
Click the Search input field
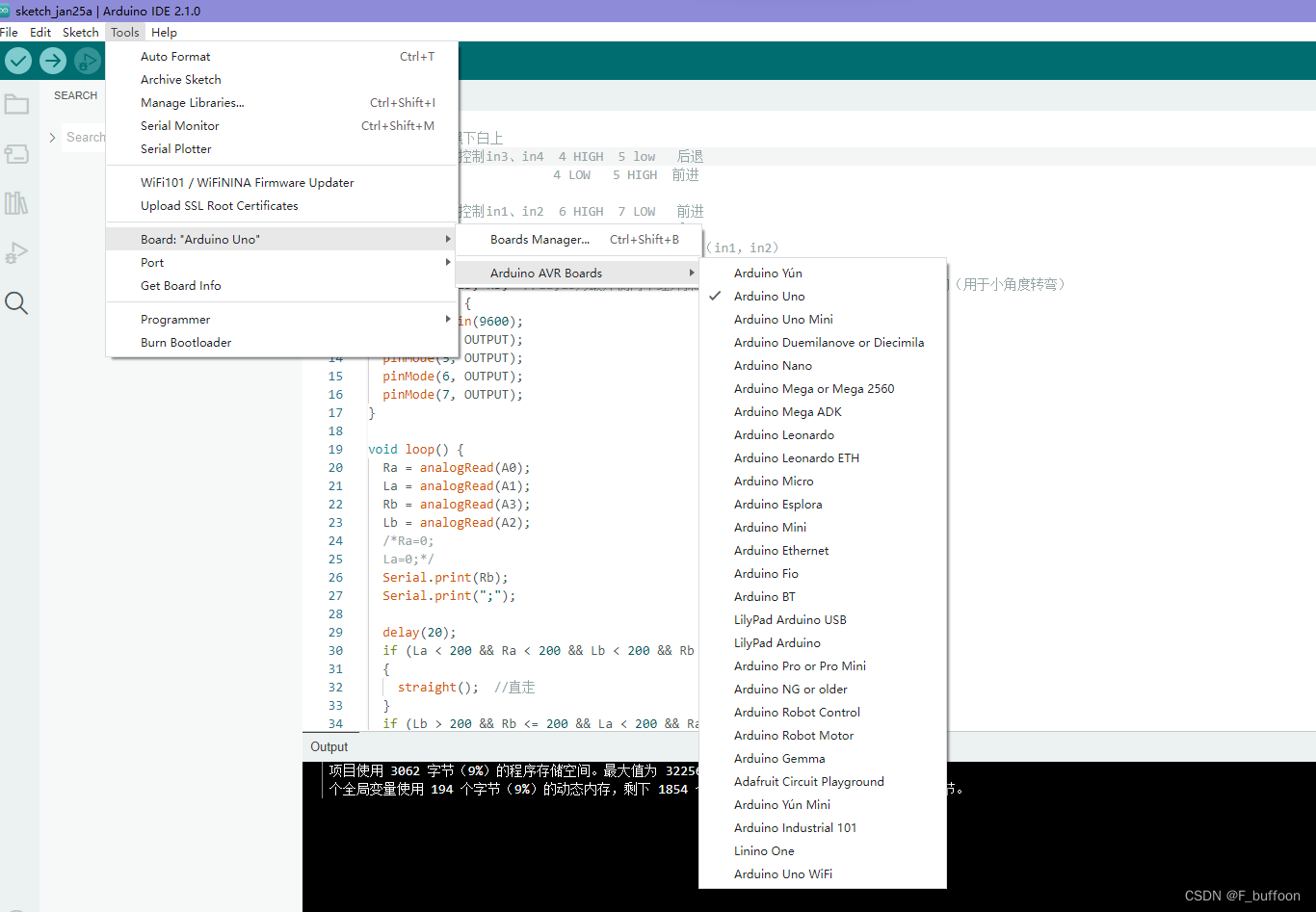(85, 138)
